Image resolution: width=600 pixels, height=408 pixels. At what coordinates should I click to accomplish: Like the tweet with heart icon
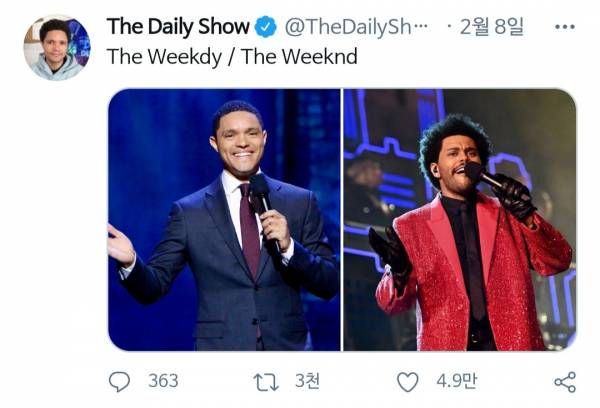pos(407,381)
